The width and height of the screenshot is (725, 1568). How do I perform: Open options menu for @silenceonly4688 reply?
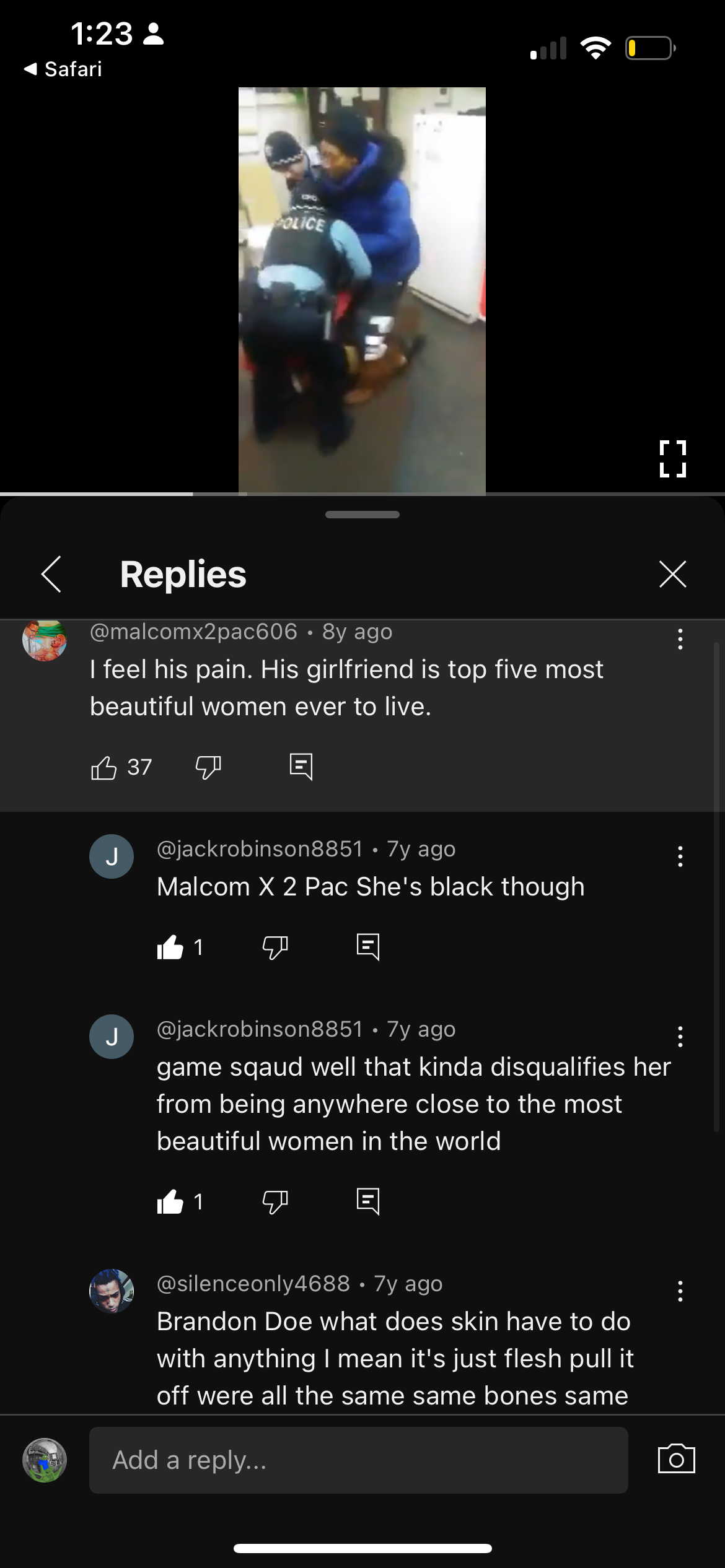pos(680,1291)
